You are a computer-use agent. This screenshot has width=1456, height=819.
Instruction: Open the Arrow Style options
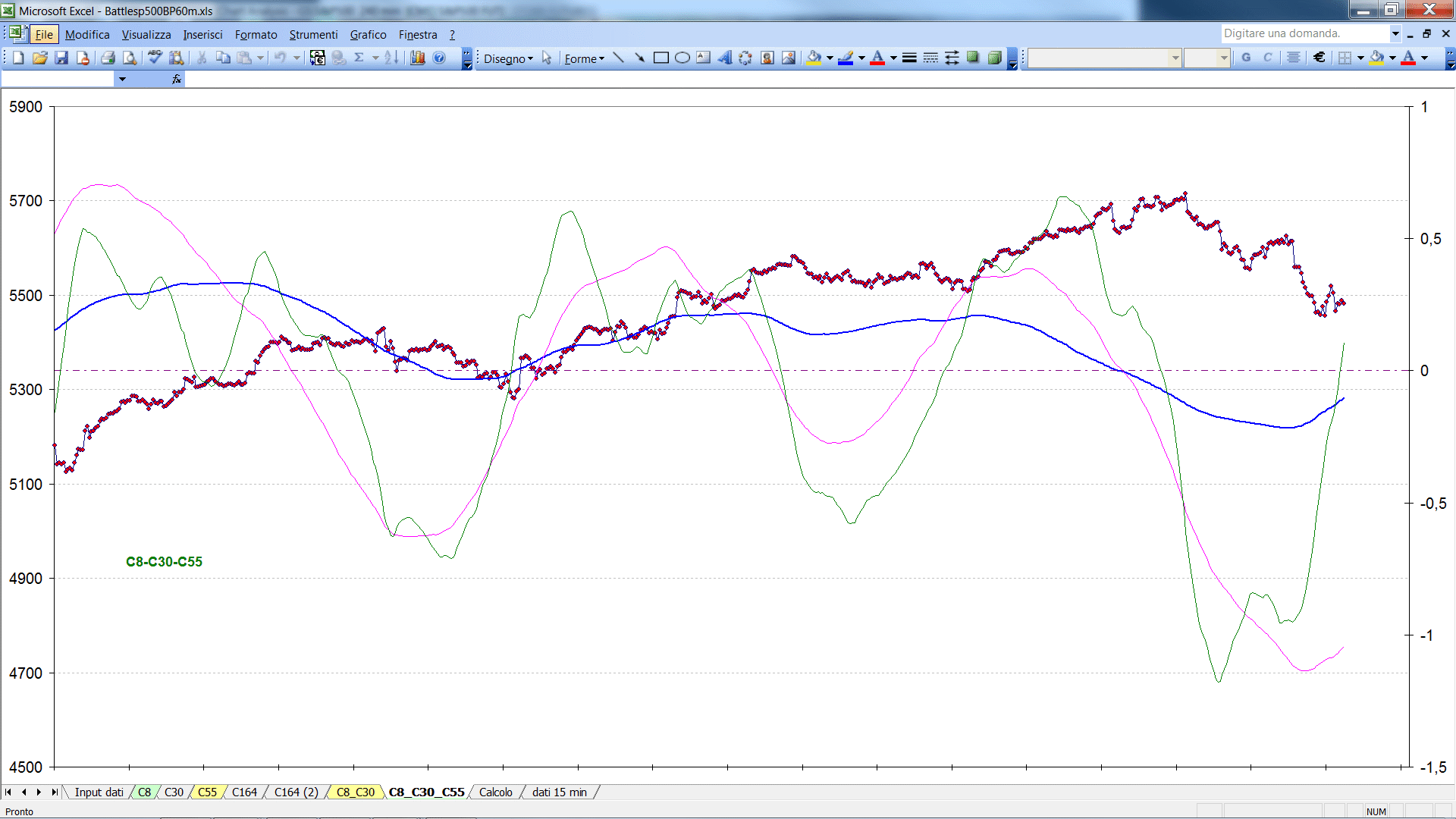(952, 58)
